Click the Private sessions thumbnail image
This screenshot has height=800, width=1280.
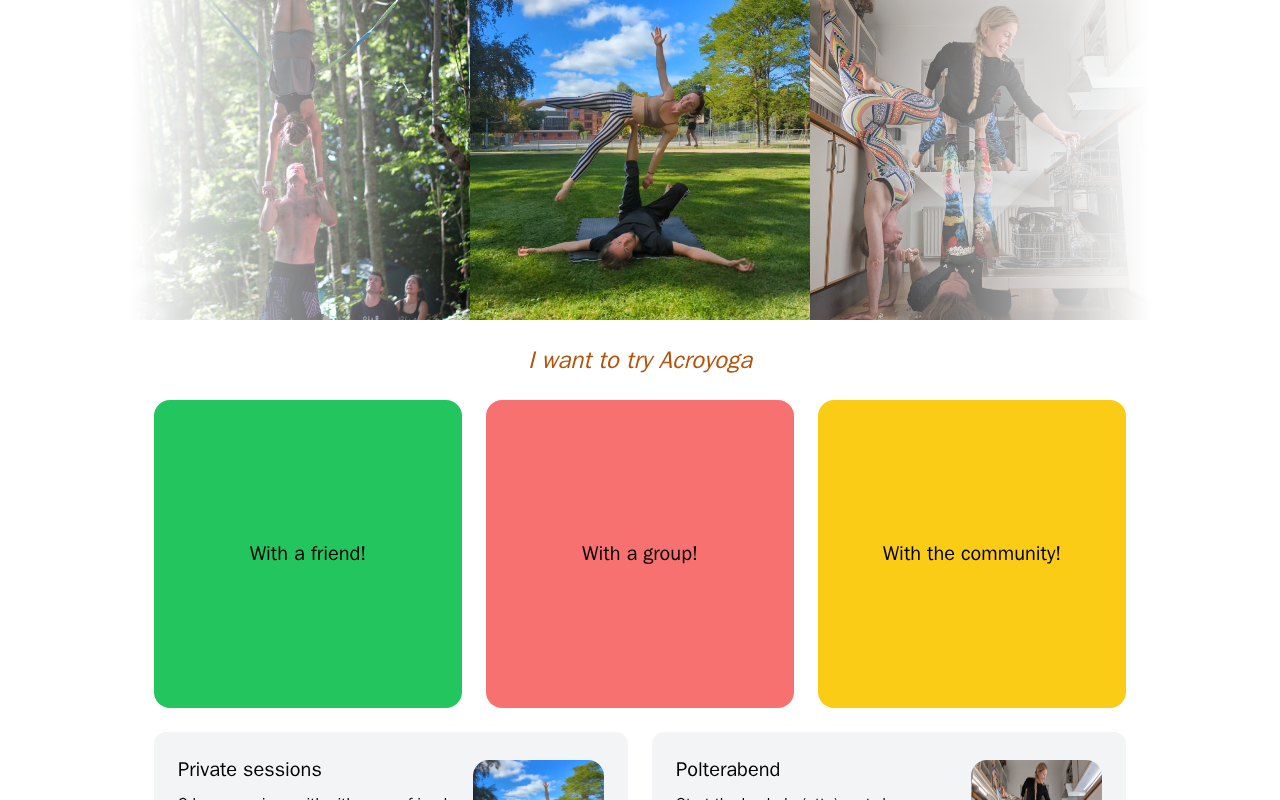[x=538, y=781]
